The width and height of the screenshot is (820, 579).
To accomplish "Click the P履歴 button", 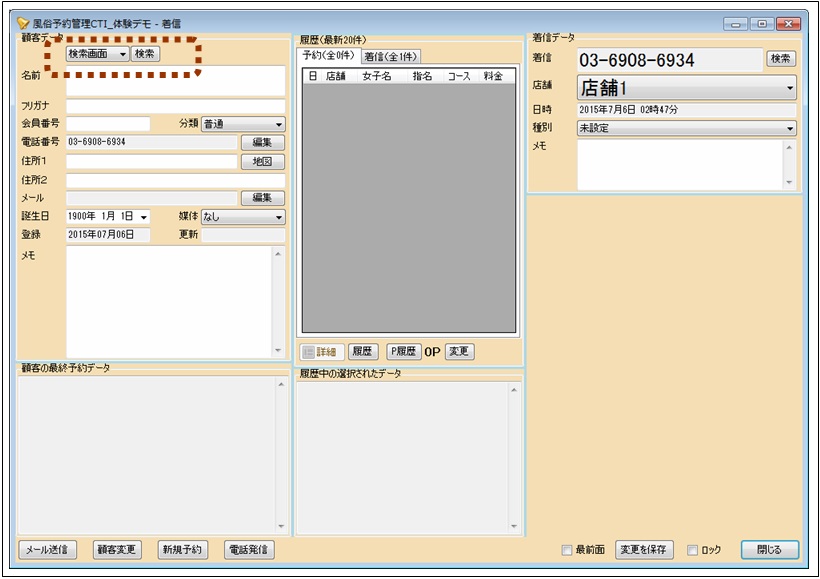I will point(403,352).
